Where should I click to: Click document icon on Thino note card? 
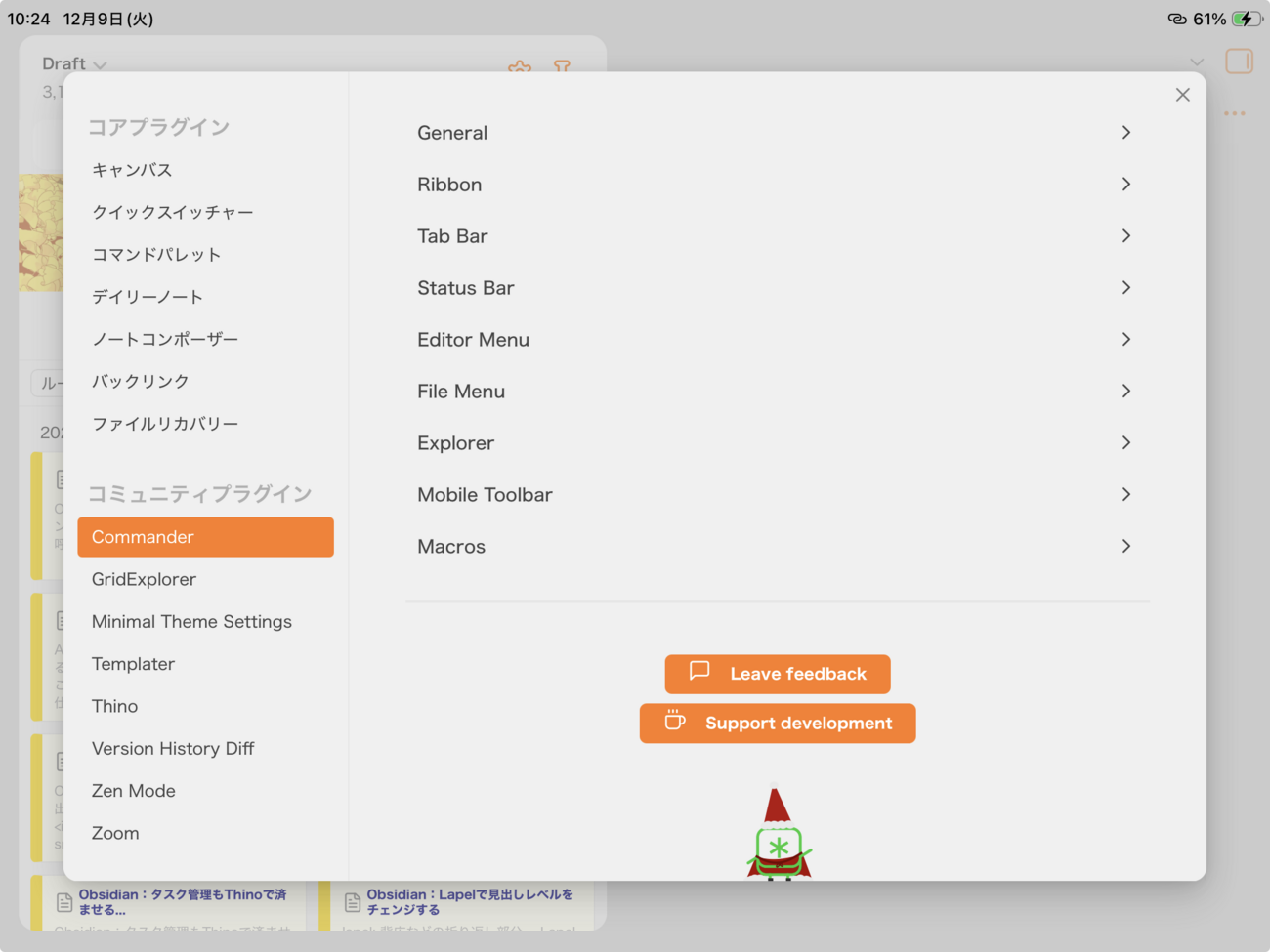(x=64, y=902)
